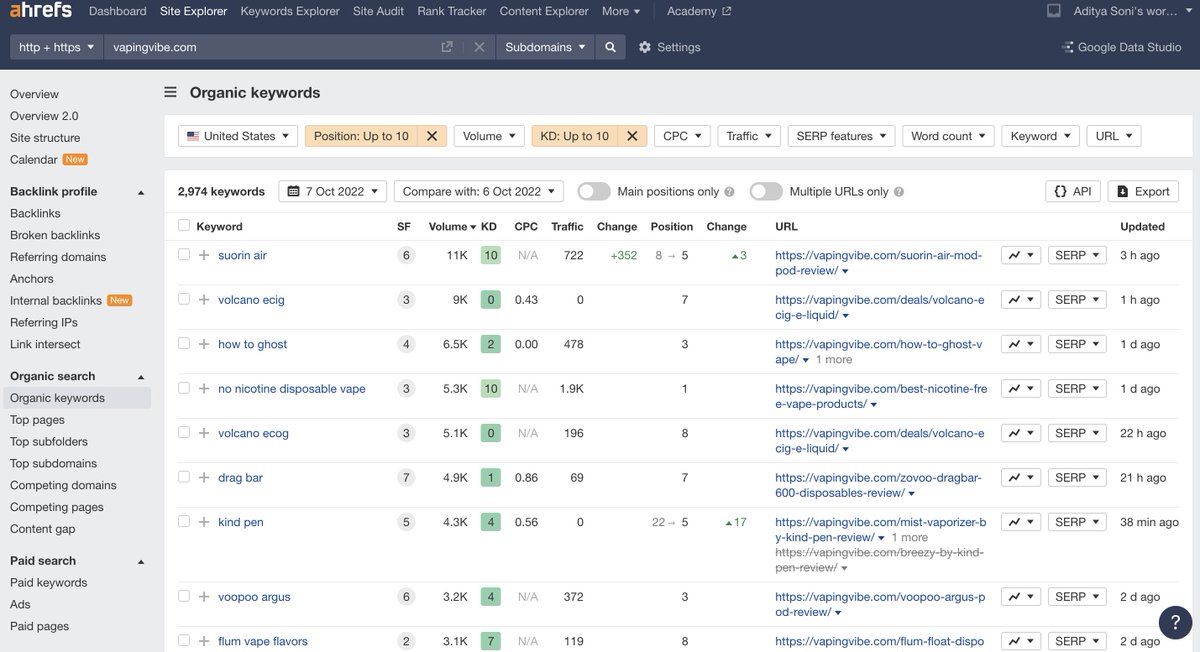Add volcano ecig keyword with plus icon

204,299
